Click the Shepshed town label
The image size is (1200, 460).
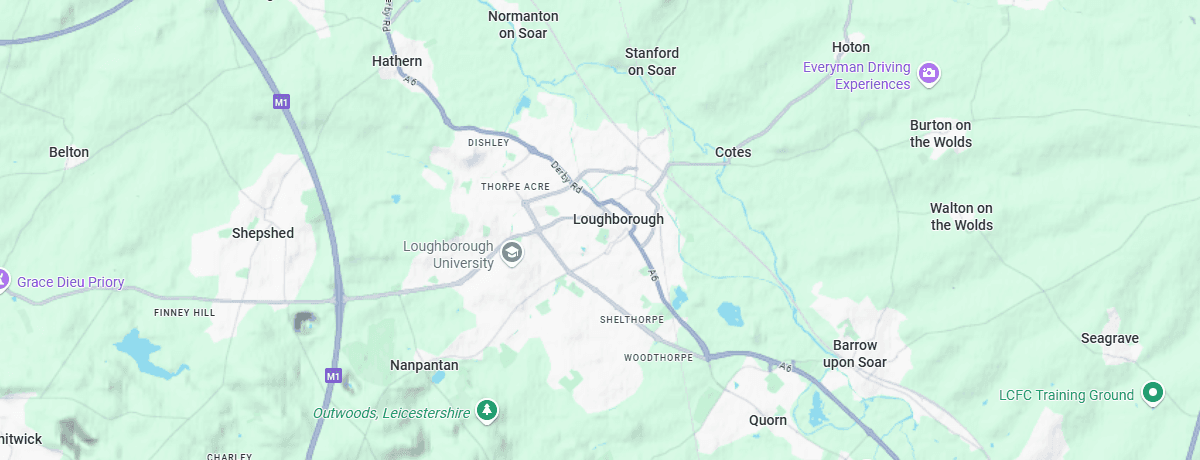tap(263, 233)
